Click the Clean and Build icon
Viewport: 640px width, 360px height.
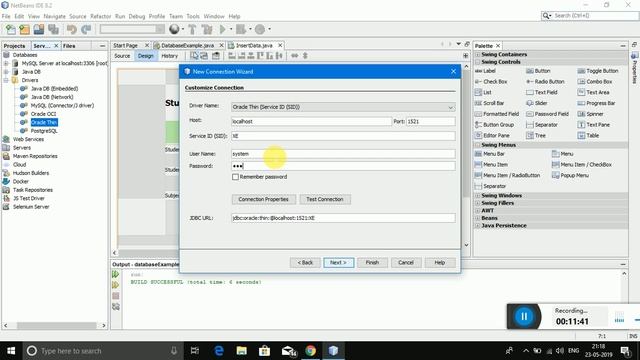click(207, 29)
